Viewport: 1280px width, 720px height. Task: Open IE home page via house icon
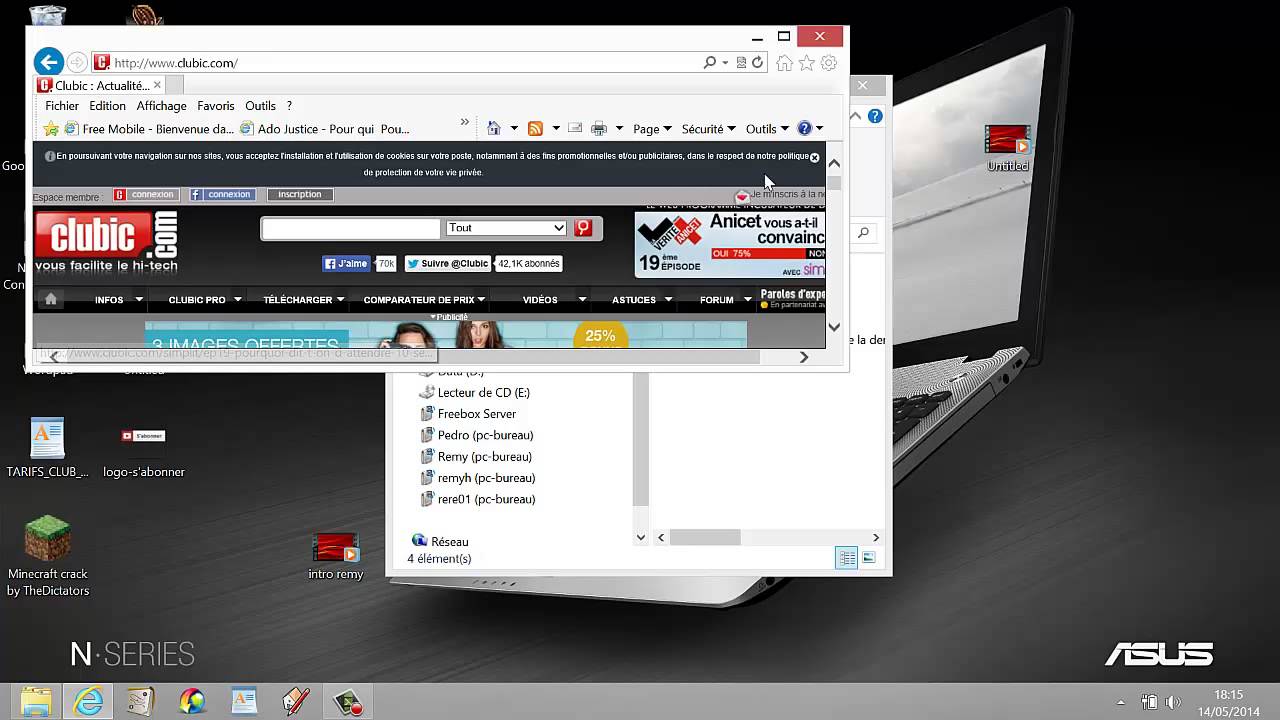click(784, 63)
